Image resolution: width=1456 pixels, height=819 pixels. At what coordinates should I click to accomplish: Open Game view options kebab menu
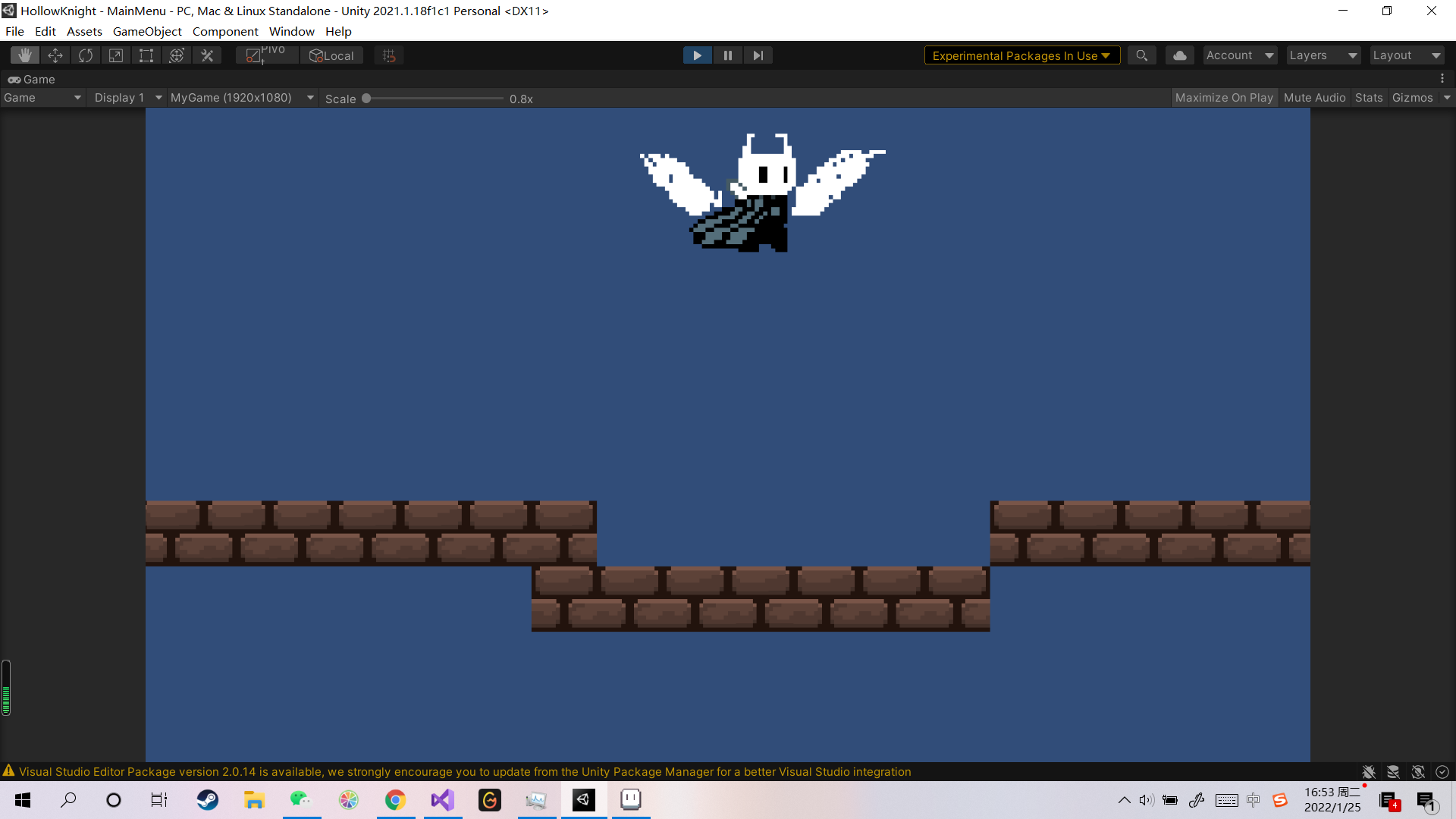[x=1442, y=79]
